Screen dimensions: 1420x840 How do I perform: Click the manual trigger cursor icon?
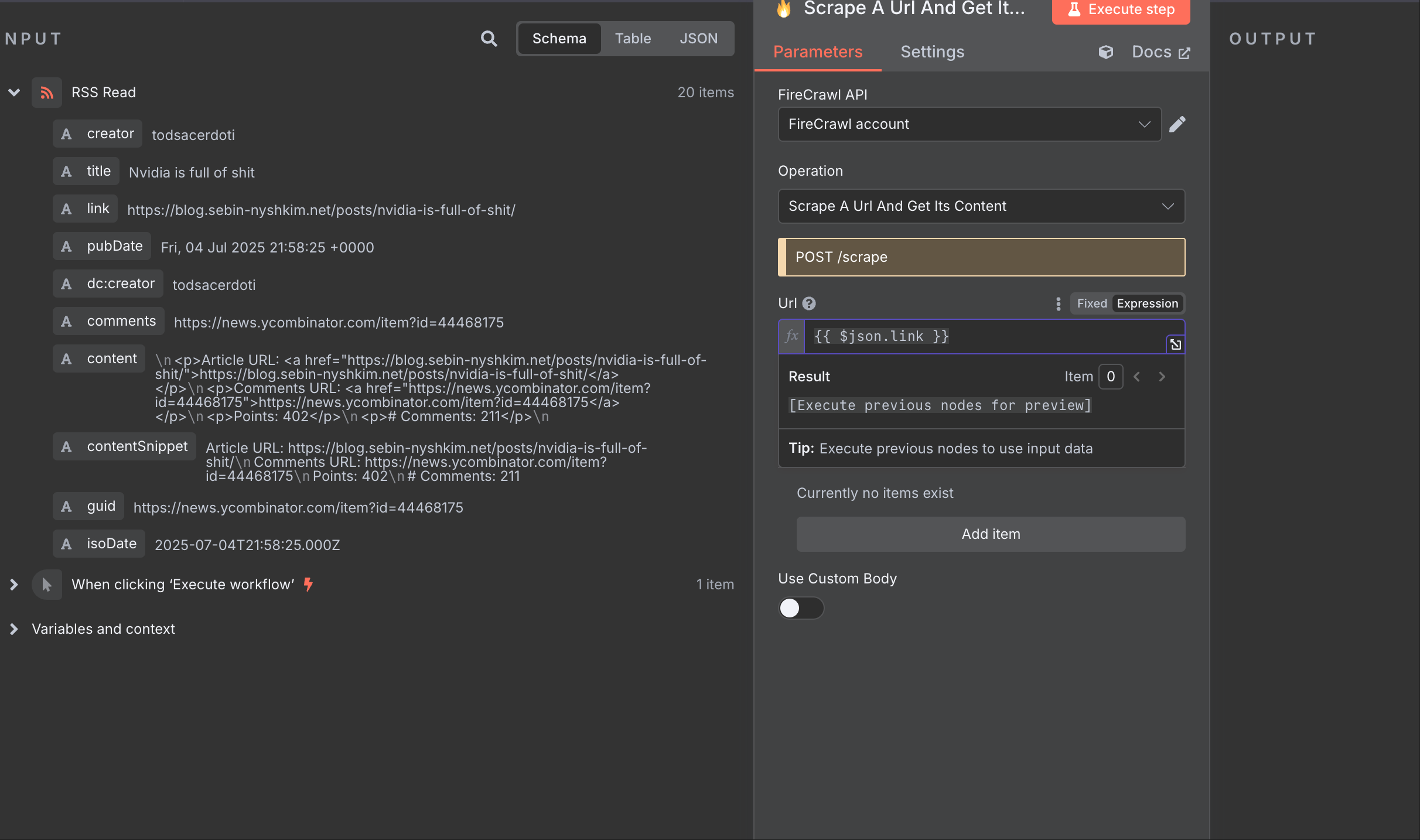47,585
